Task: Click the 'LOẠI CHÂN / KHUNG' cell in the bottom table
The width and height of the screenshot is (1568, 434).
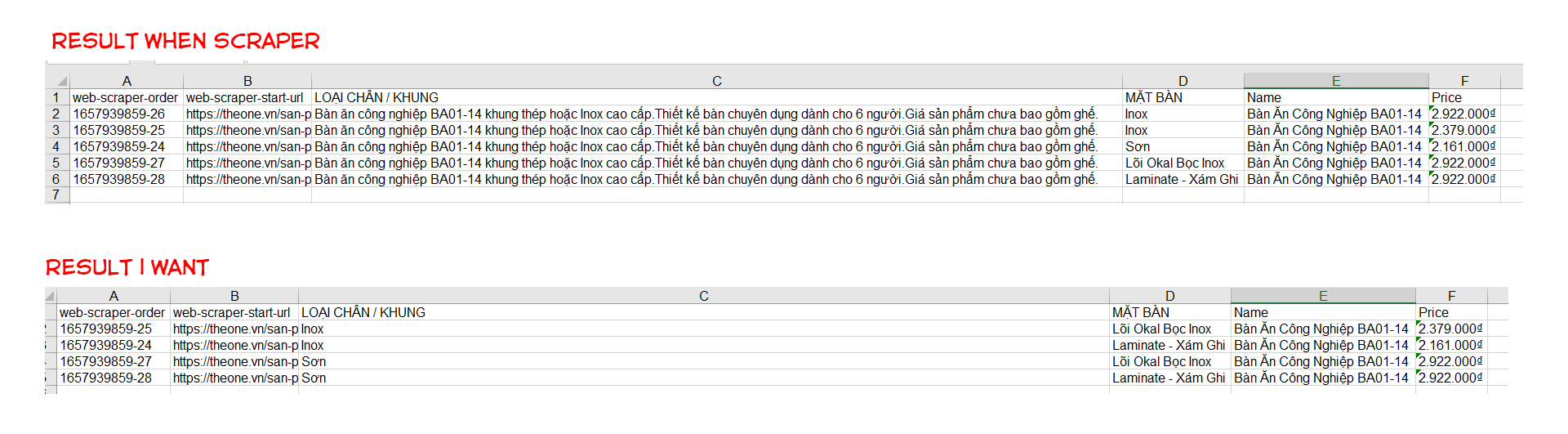Action: (363, 312)
